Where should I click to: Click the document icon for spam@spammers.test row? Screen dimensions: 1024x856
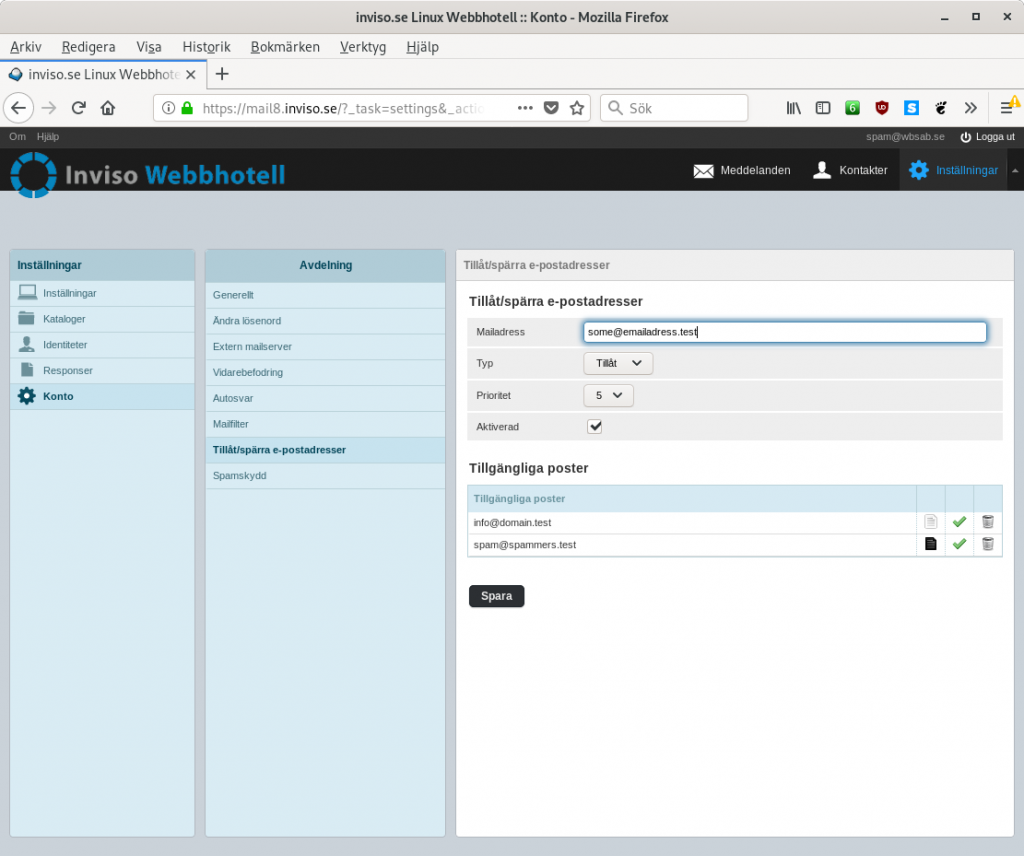(930, 544)
